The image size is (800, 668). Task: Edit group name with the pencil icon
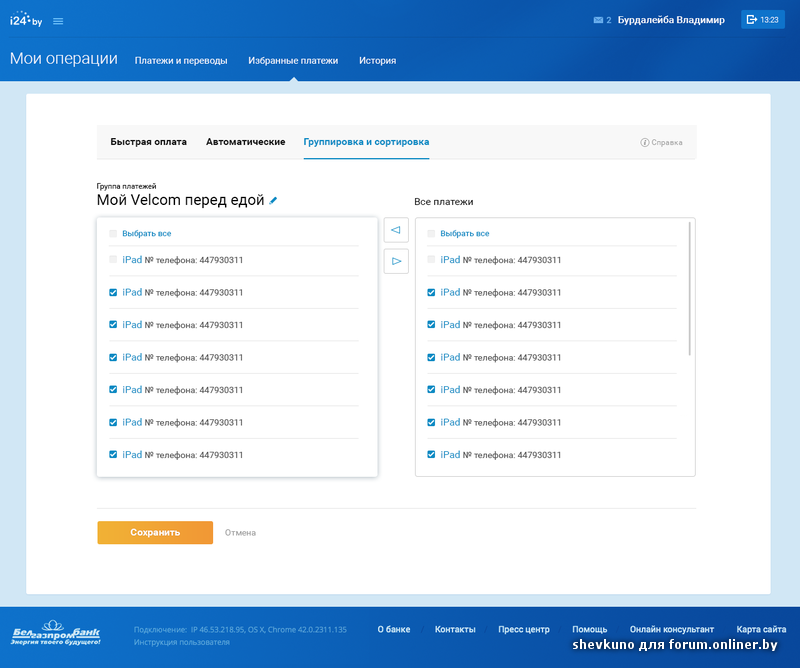point(273,201)
